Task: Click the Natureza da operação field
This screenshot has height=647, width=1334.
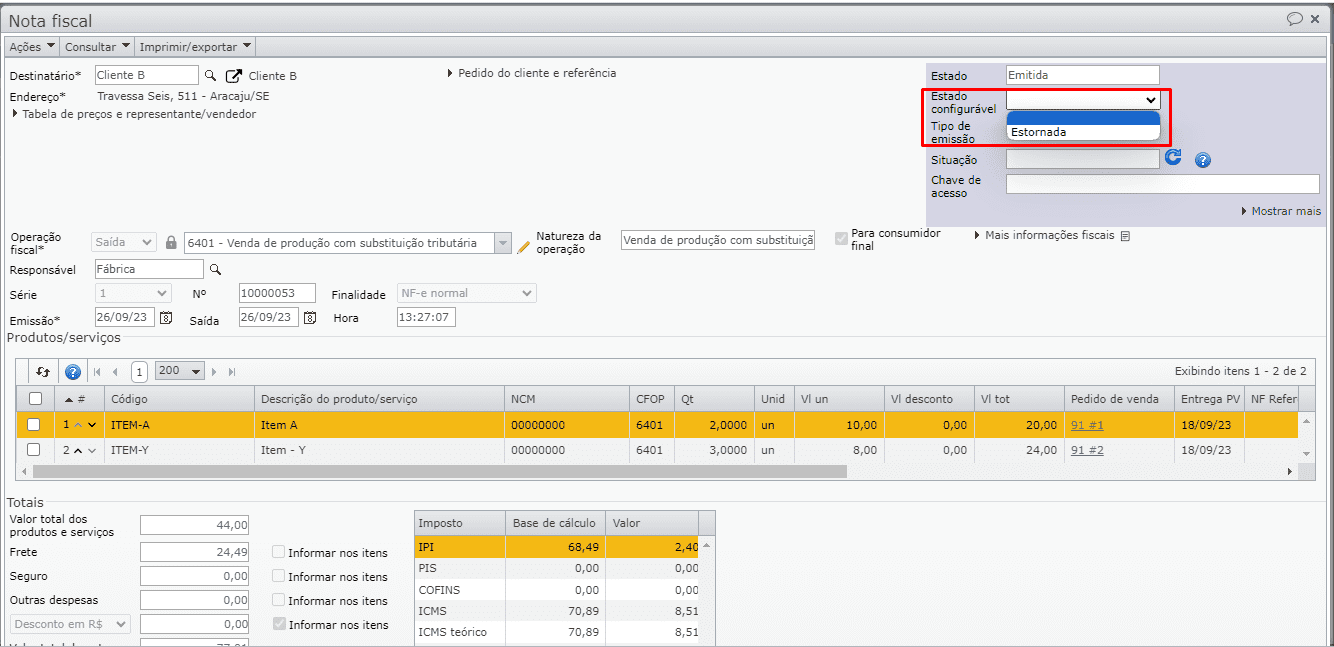Action: (718, 240)
